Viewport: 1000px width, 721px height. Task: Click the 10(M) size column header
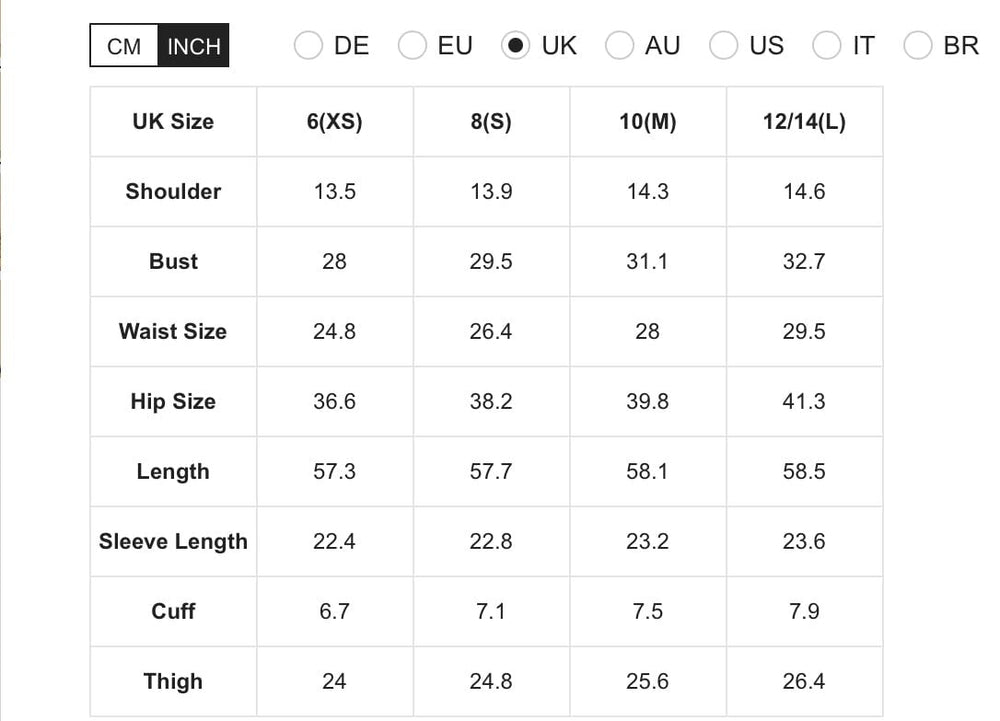647,121
